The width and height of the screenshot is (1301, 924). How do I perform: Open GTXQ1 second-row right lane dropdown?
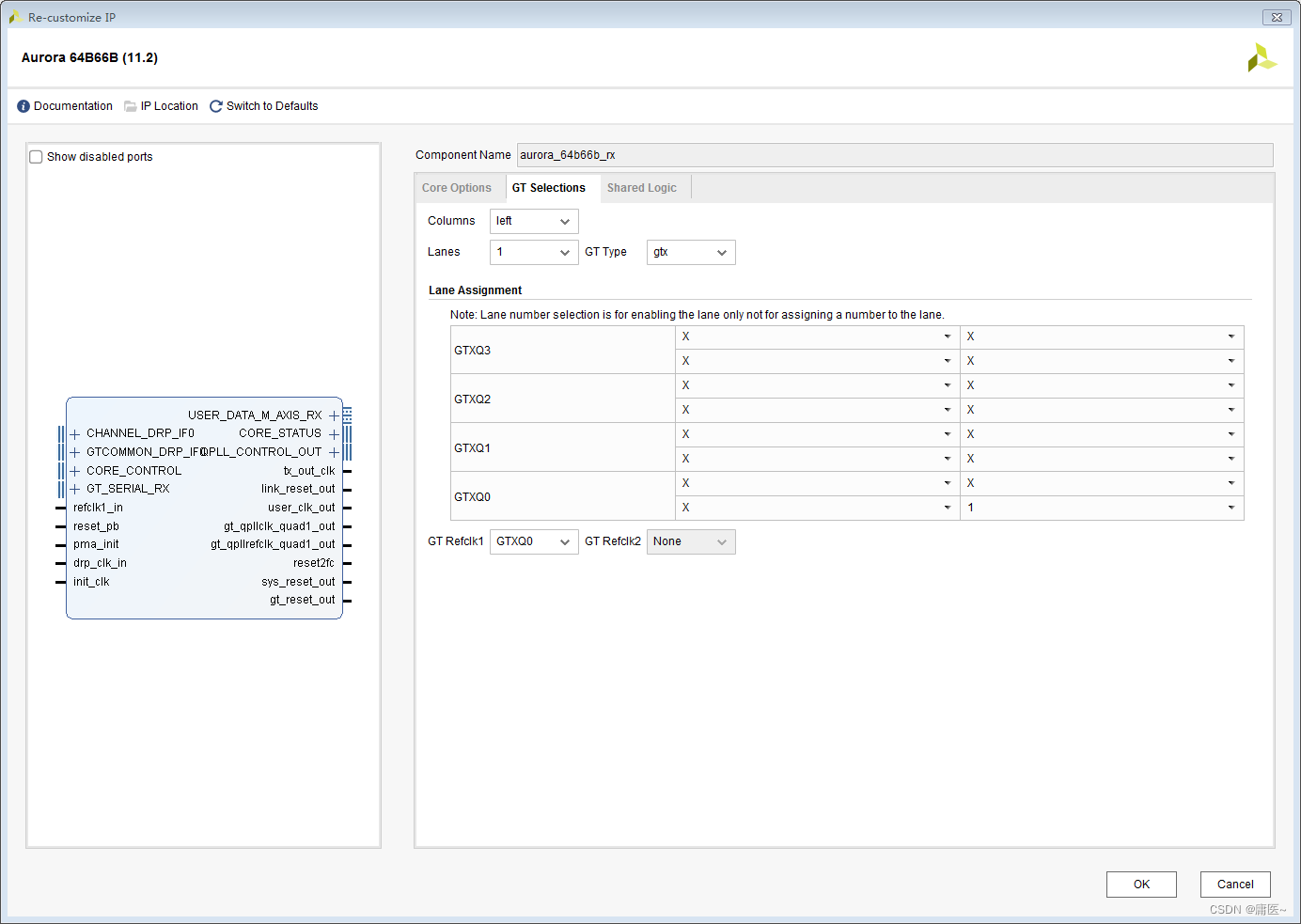1102,459
